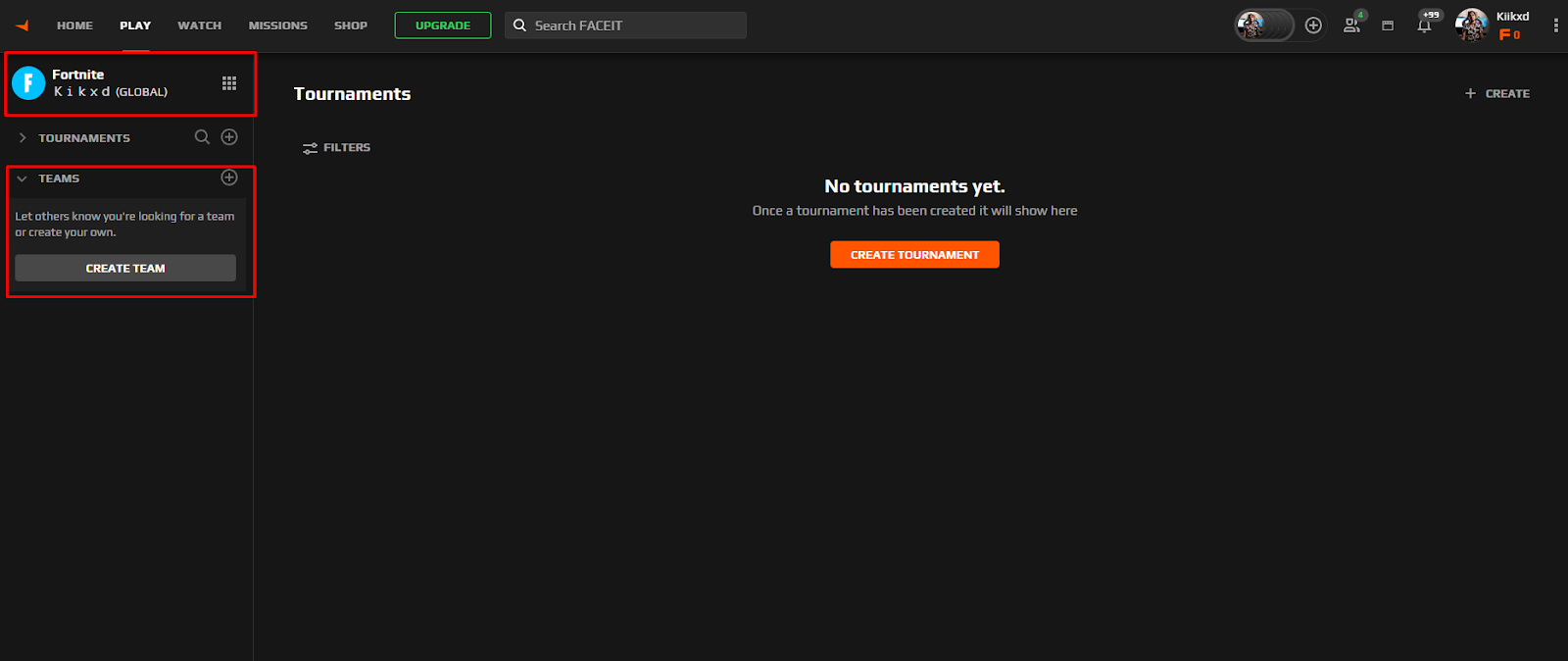Screen dimensions: 1568x661
Task: Go to the HOME tab
Action: 74,25
